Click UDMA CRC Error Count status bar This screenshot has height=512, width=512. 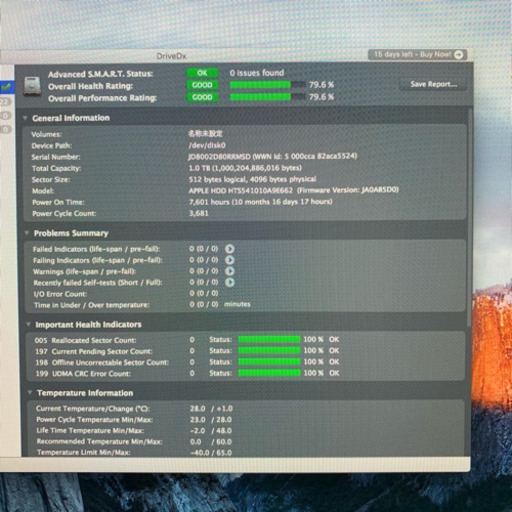269,373
